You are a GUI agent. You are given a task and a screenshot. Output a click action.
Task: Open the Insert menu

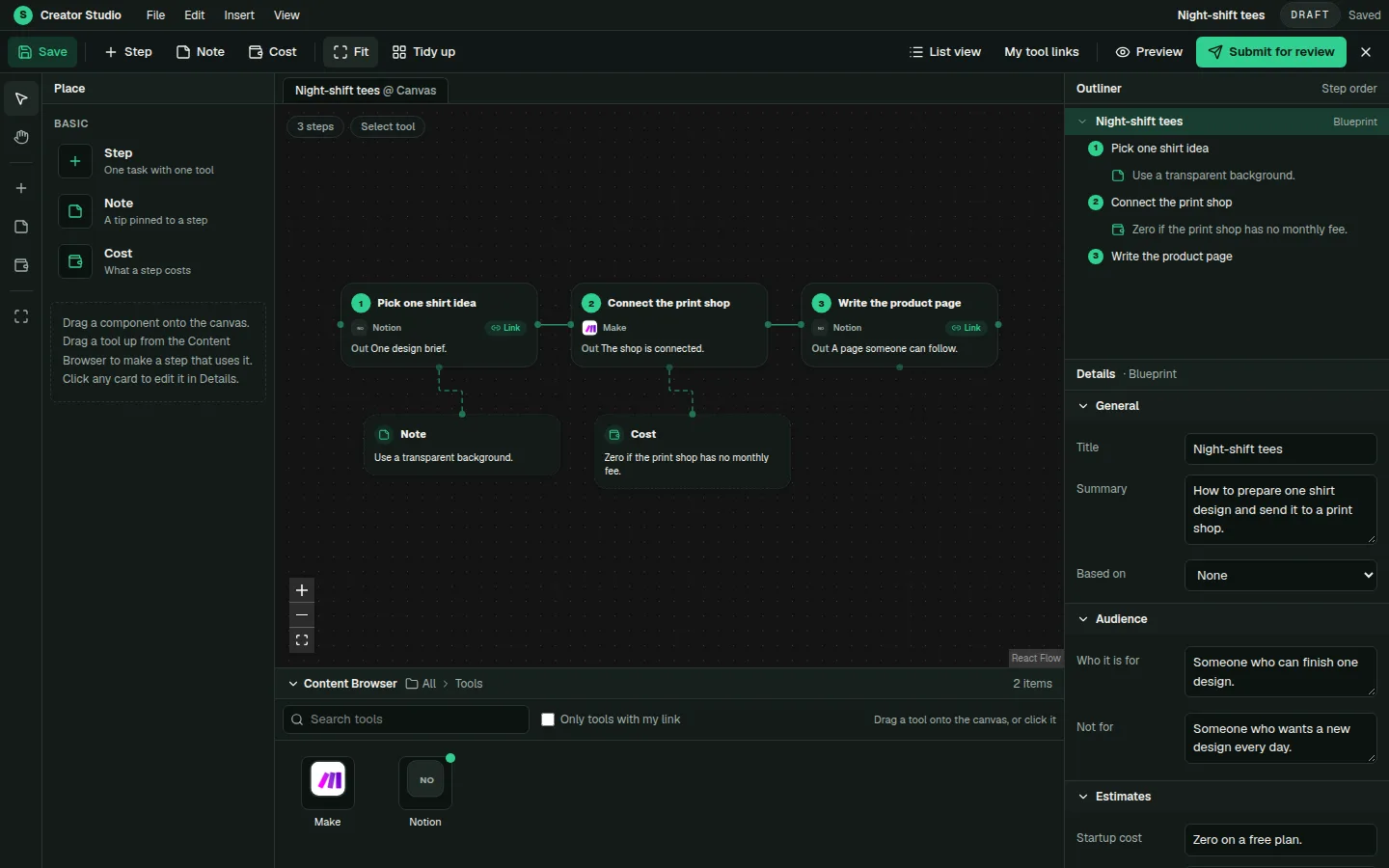(x=239, y=14)
